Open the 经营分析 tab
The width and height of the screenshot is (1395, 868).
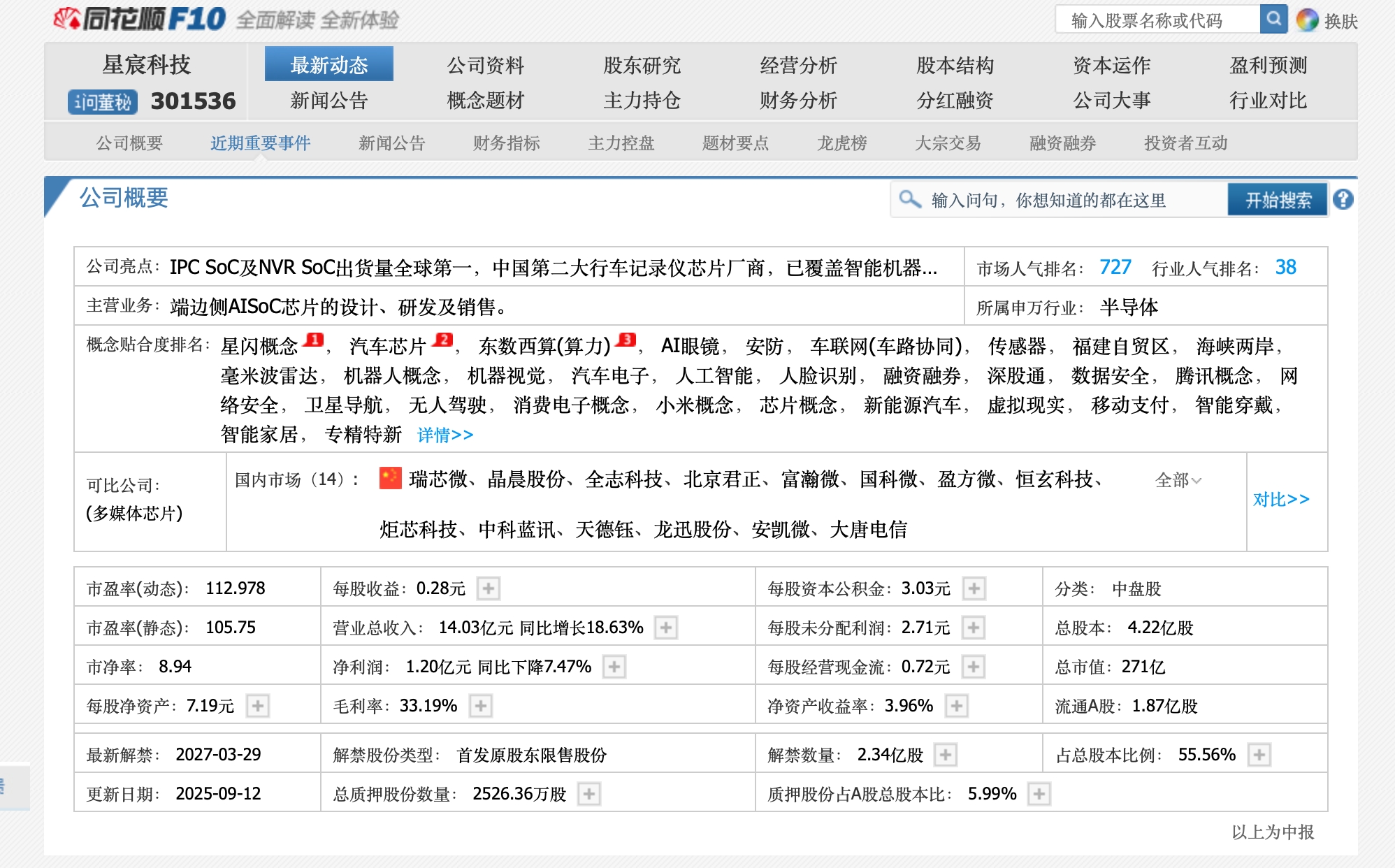tap(799, 65)
